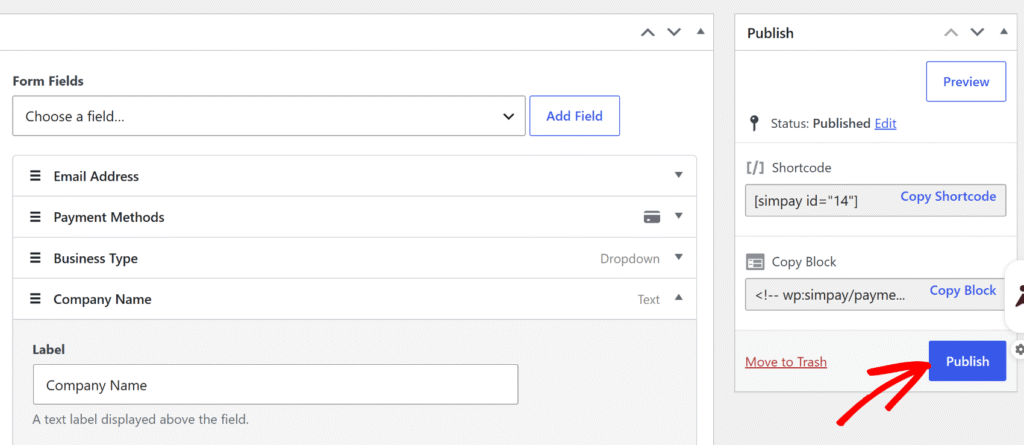Expand the Payment Methods field row
The height and width of the screenshot is (445, 1024).
(679, 216)
